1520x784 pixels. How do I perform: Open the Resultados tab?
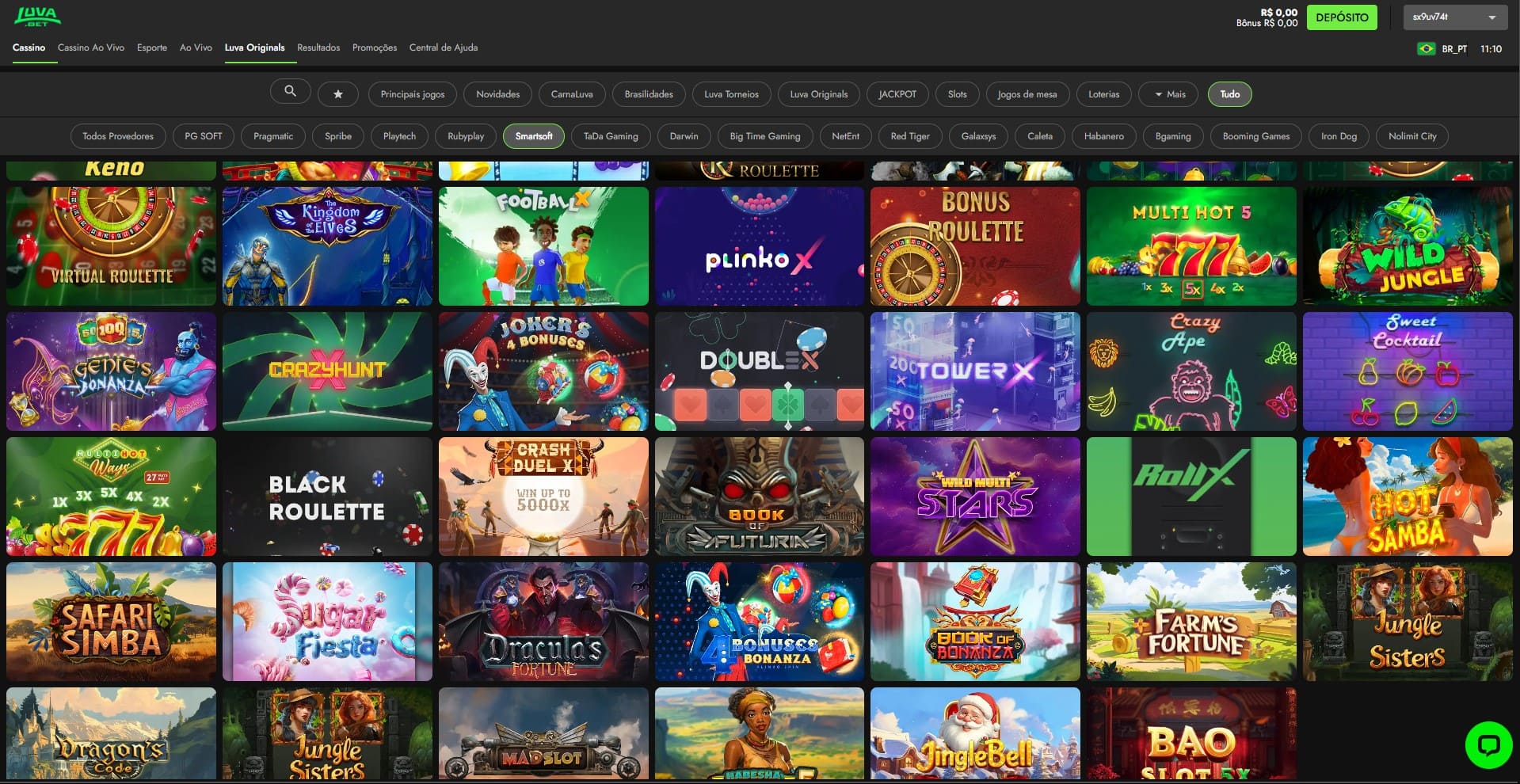coord(318,48)
